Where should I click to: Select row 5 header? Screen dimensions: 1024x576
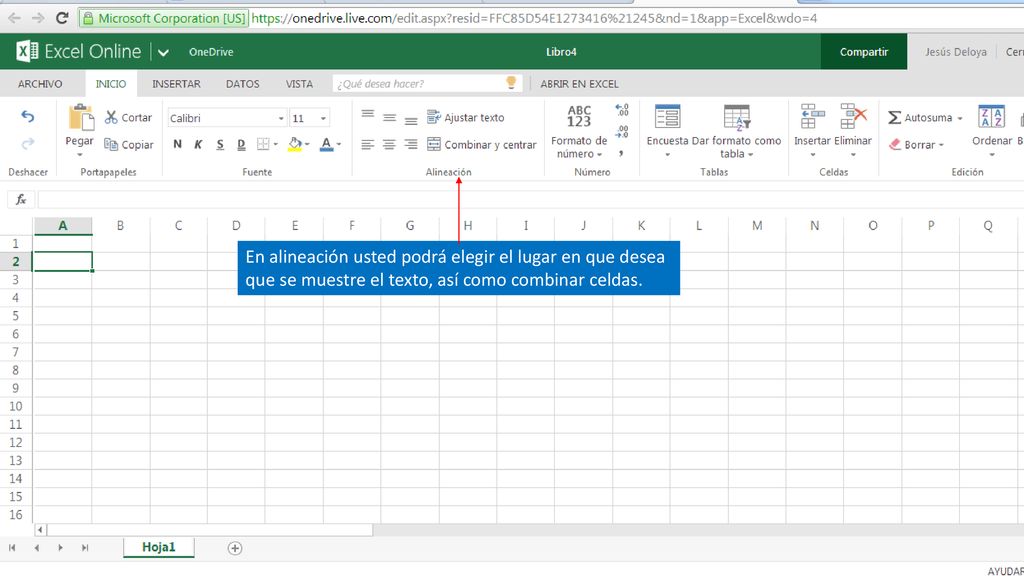tap(16, 316)
